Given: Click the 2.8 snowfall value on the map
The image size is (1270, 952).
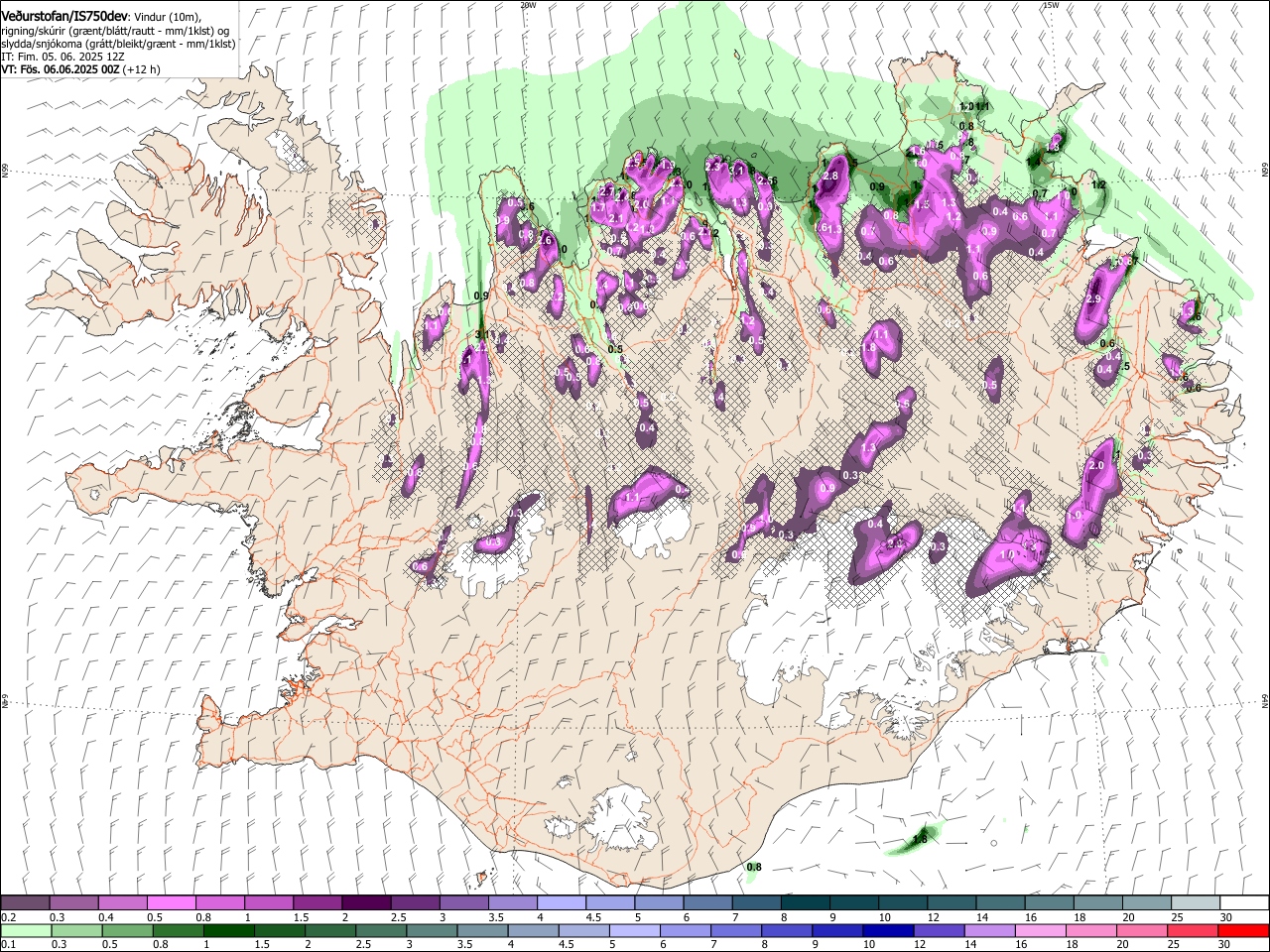Looking at the screenshot, I should pos(831,176).
